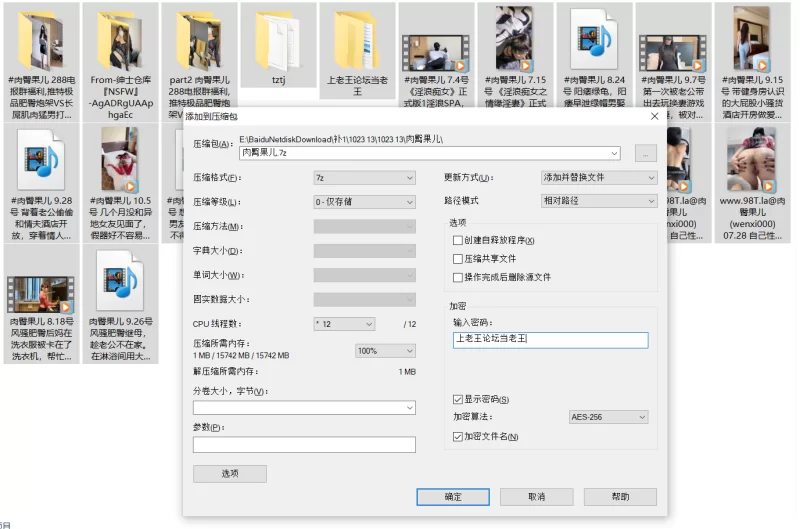800x529 pixels.
Task: Check the 压缩共享文件 option
Action: pos(458,259)
